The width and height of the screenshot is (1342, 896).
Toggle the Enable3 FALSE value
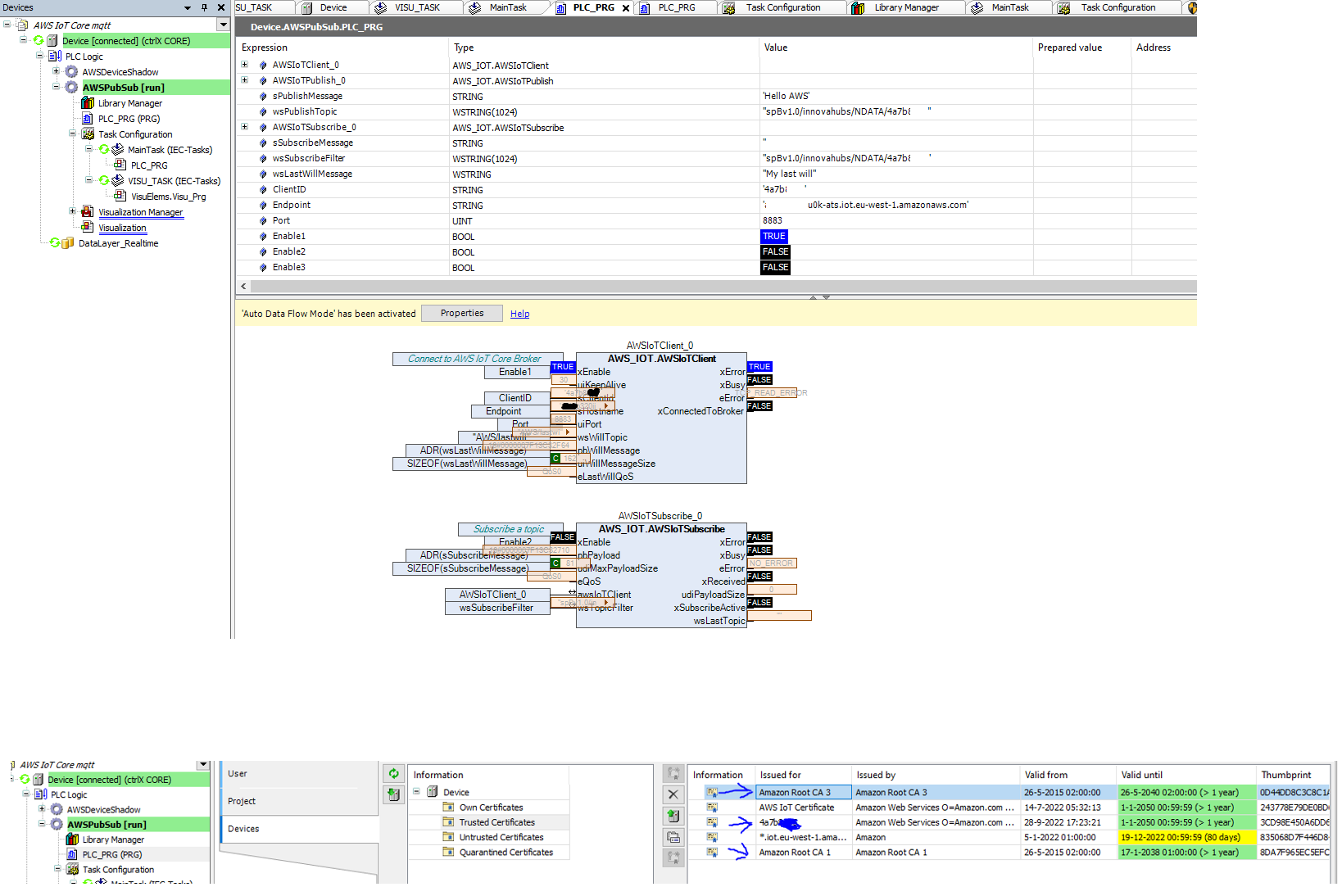(775, 268)
